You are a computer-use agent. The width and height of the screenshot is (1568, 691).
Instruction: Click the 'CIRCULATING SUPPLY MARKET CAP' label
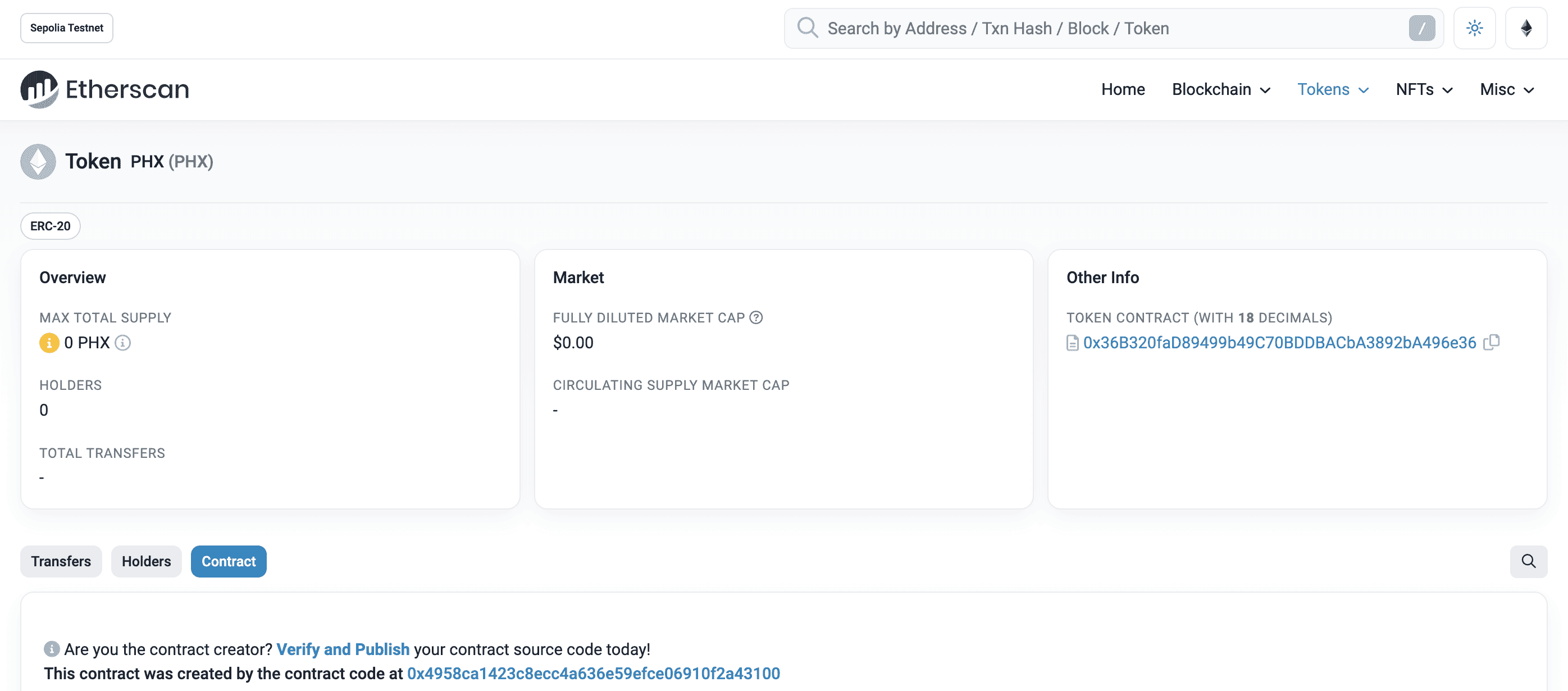tap(671, 385)
